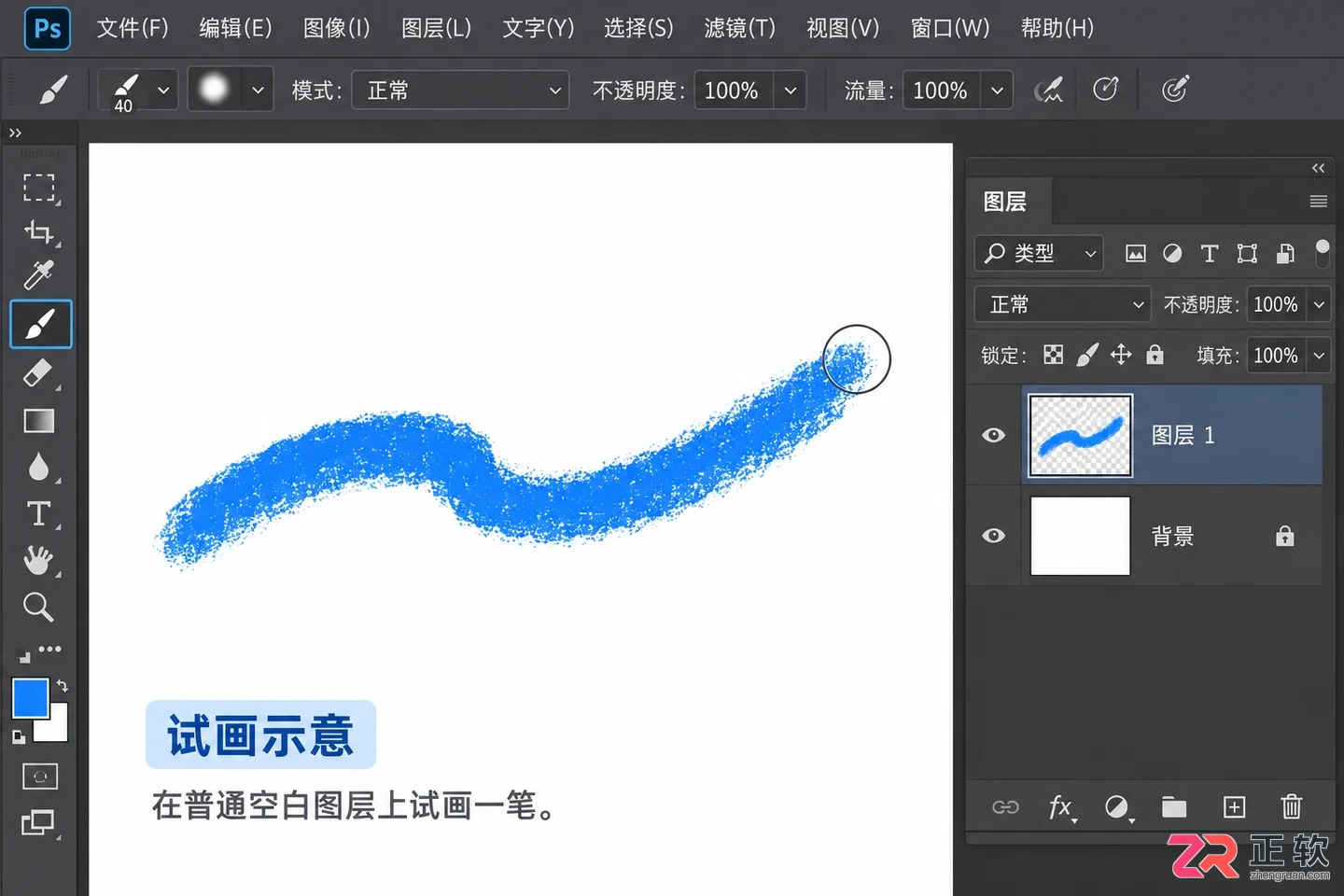Enable airbrush build-up in options bar
The height and width of the screenshot is (896, 1344).
(x=1049, y=91)
